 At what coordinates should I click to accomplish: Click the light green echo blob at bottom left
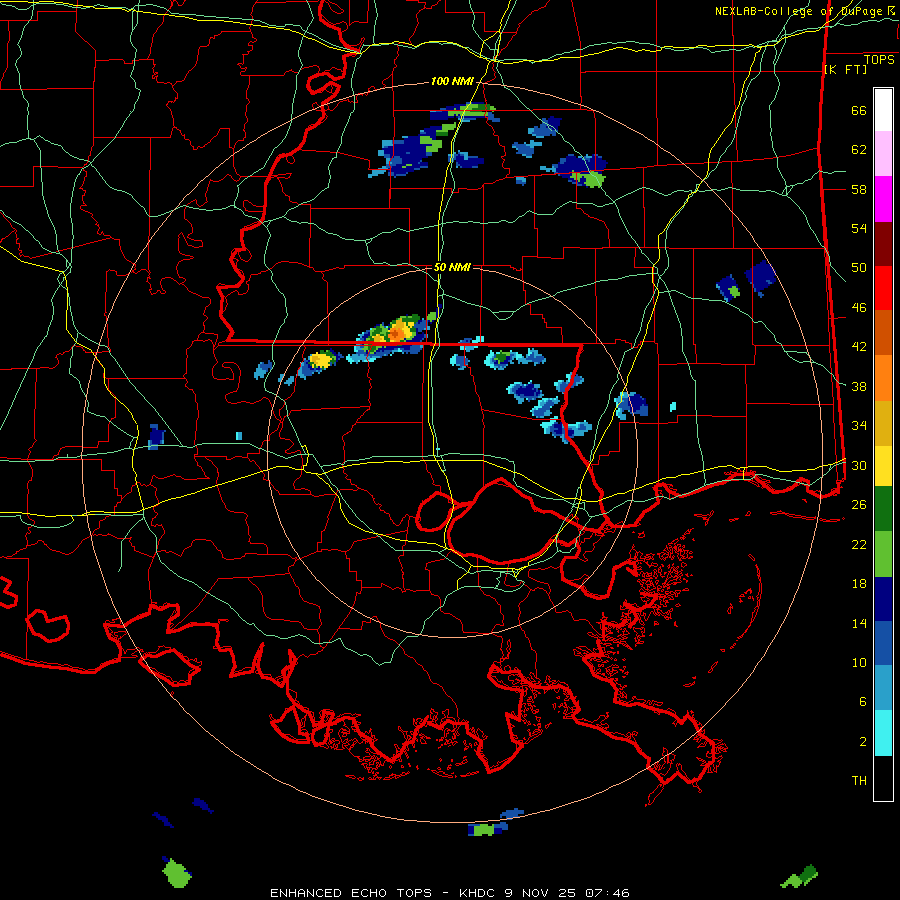click(x=176, y=874)
